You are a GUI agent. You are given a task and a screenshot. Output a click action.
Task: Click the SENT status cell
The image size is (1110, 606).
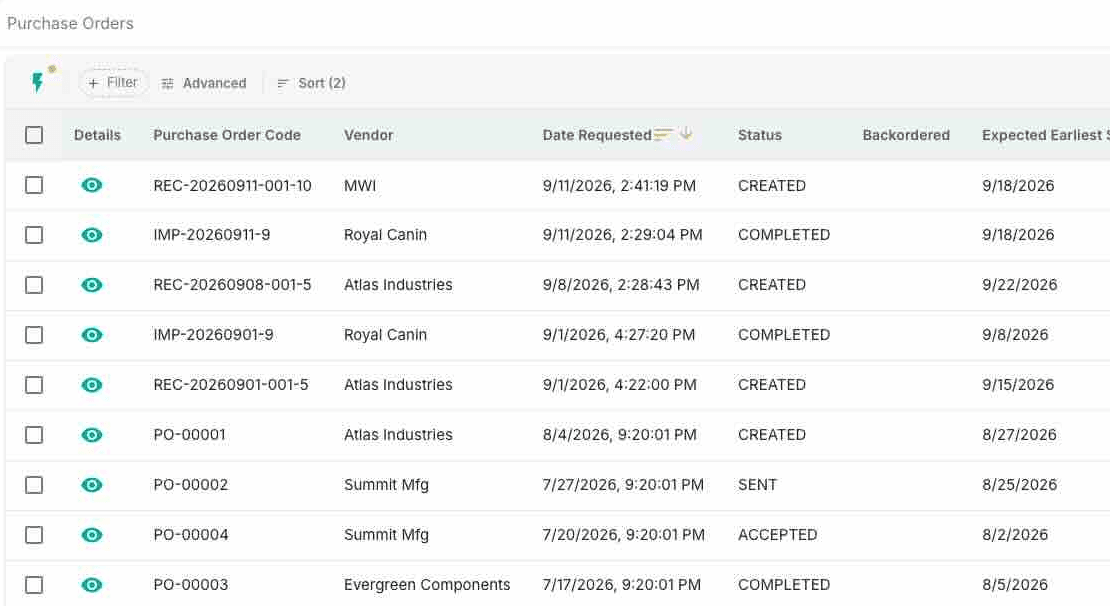[x=757, y=485]
